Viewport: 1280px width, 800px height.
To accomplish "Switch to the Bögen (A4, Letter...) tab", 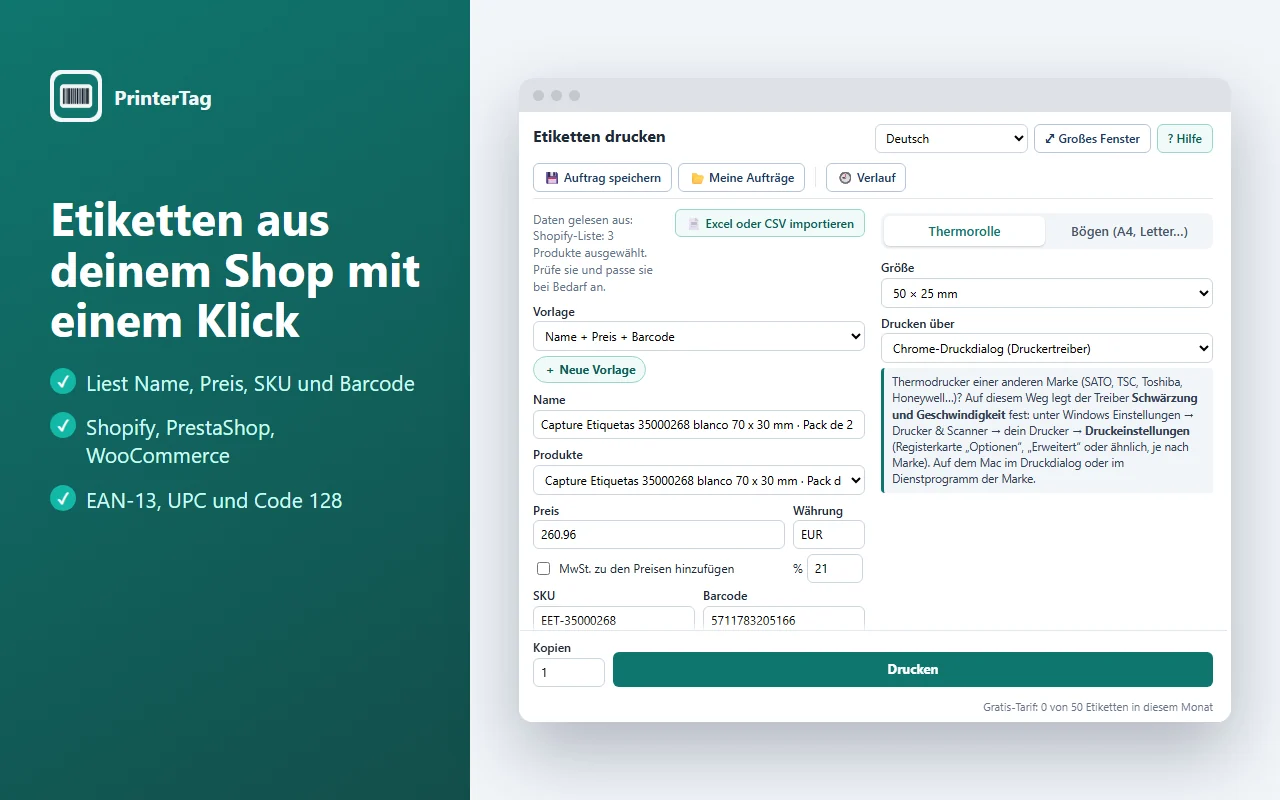I will 1129,231.
